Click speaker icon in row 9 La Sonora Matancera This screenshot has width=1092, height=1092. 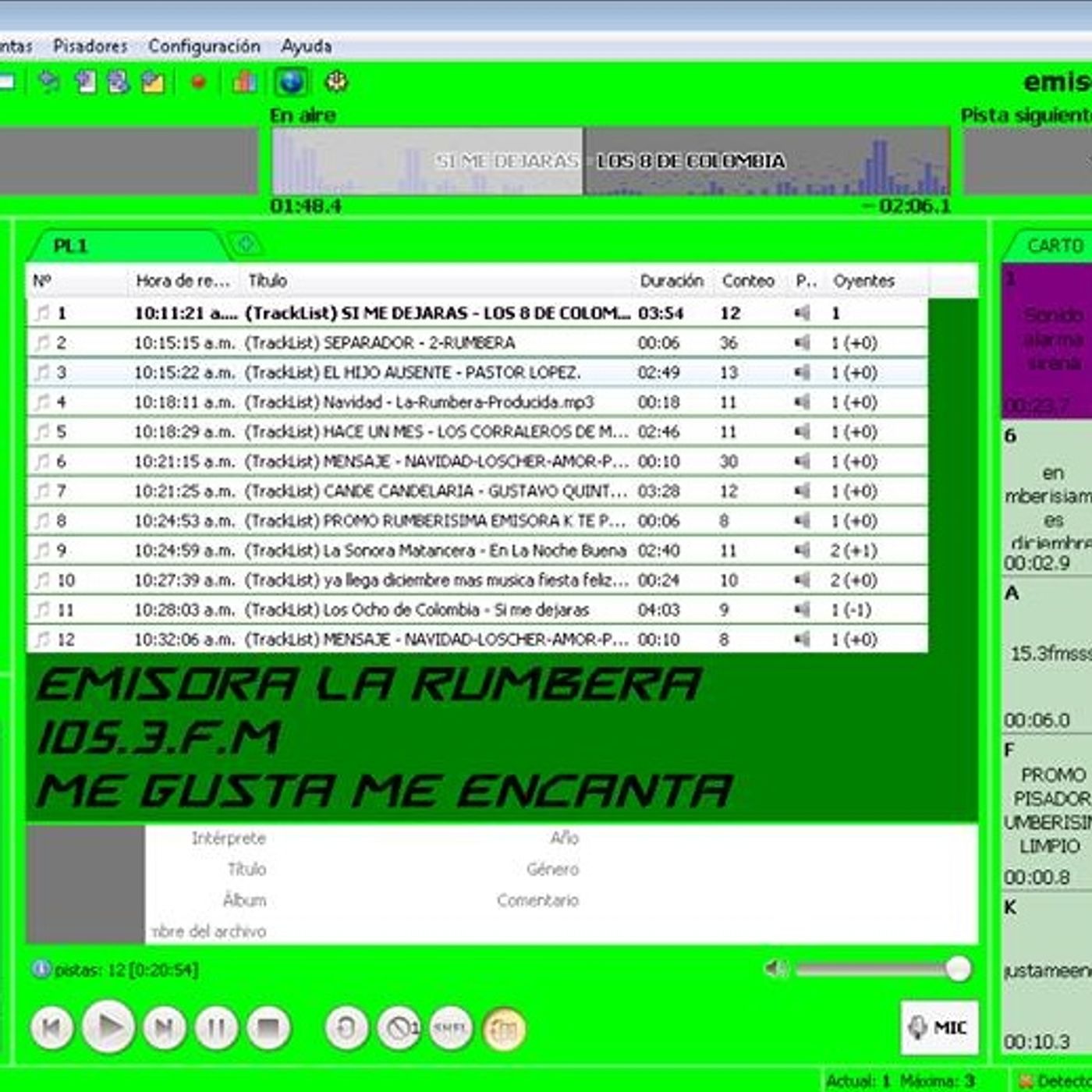[x=802, y=550]
